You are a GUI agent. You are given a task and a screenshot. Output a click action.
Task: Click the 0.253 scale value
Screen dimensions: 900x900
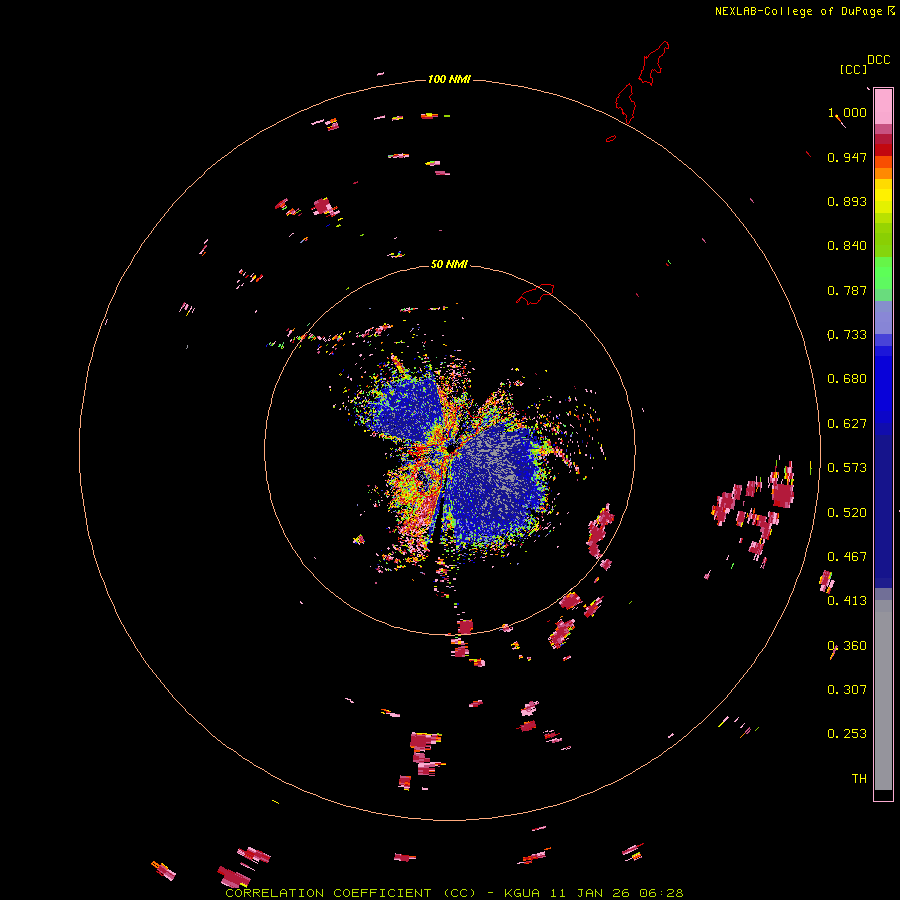click(x=847, y=734)
